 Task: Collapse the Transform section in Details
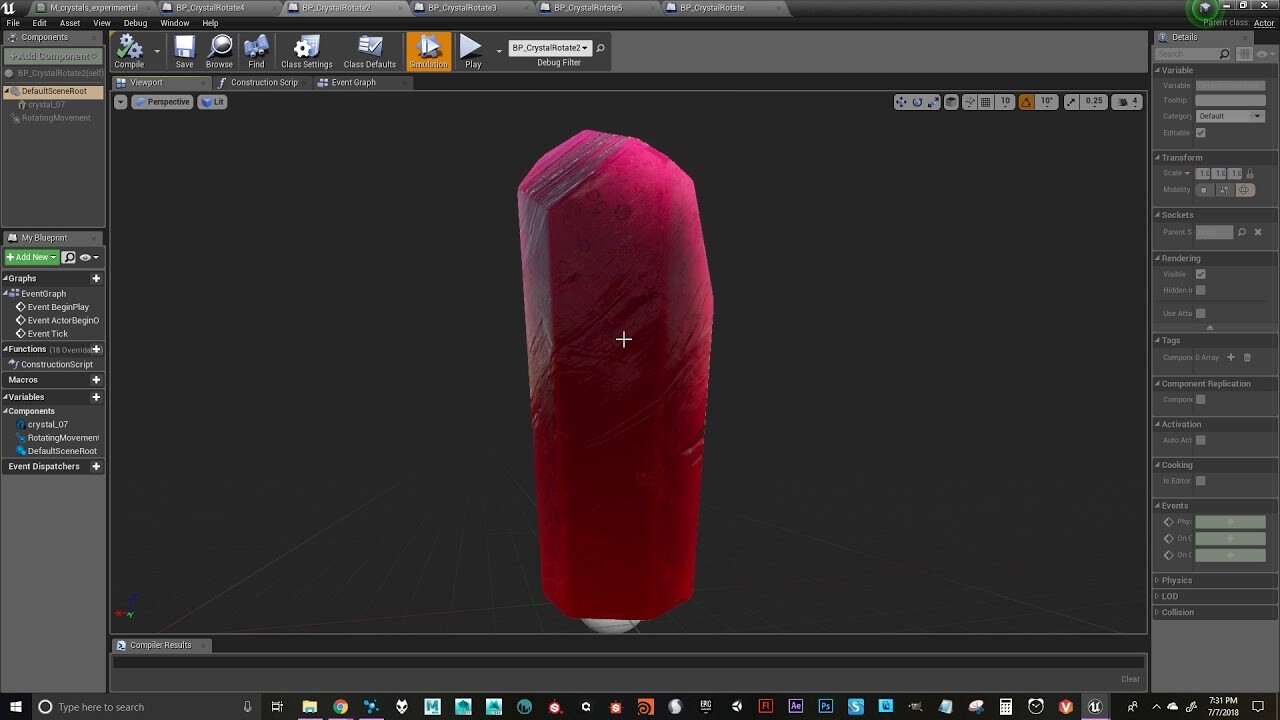pos(1160,157)
